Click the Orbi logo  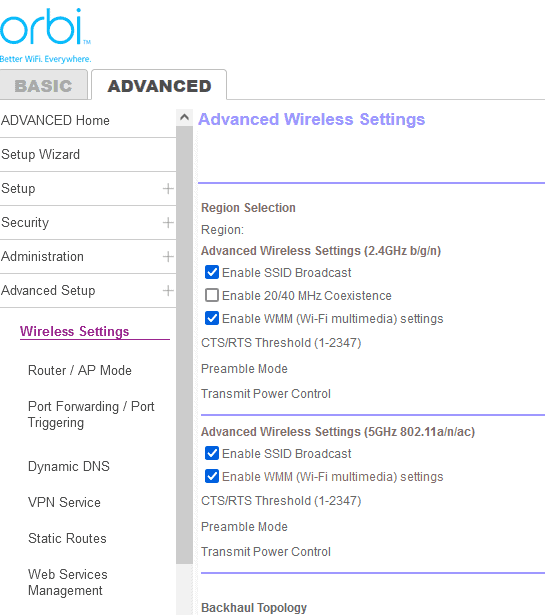coord(45,35)
